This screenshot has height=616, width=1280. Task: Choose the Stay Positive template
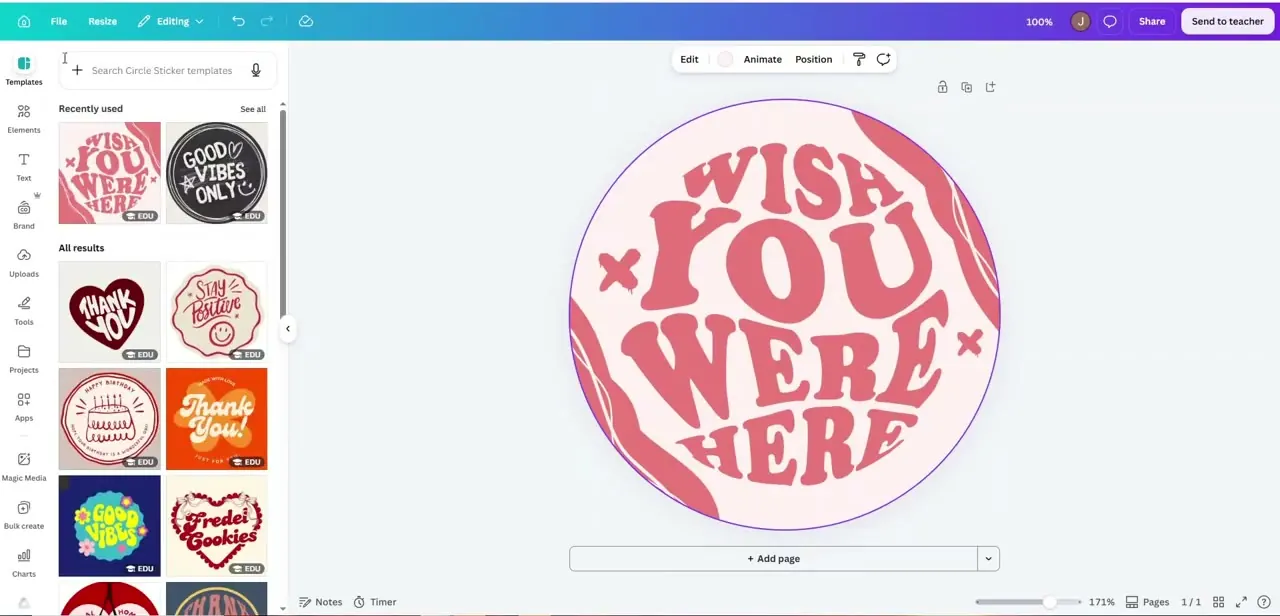[x=216, y=311]
